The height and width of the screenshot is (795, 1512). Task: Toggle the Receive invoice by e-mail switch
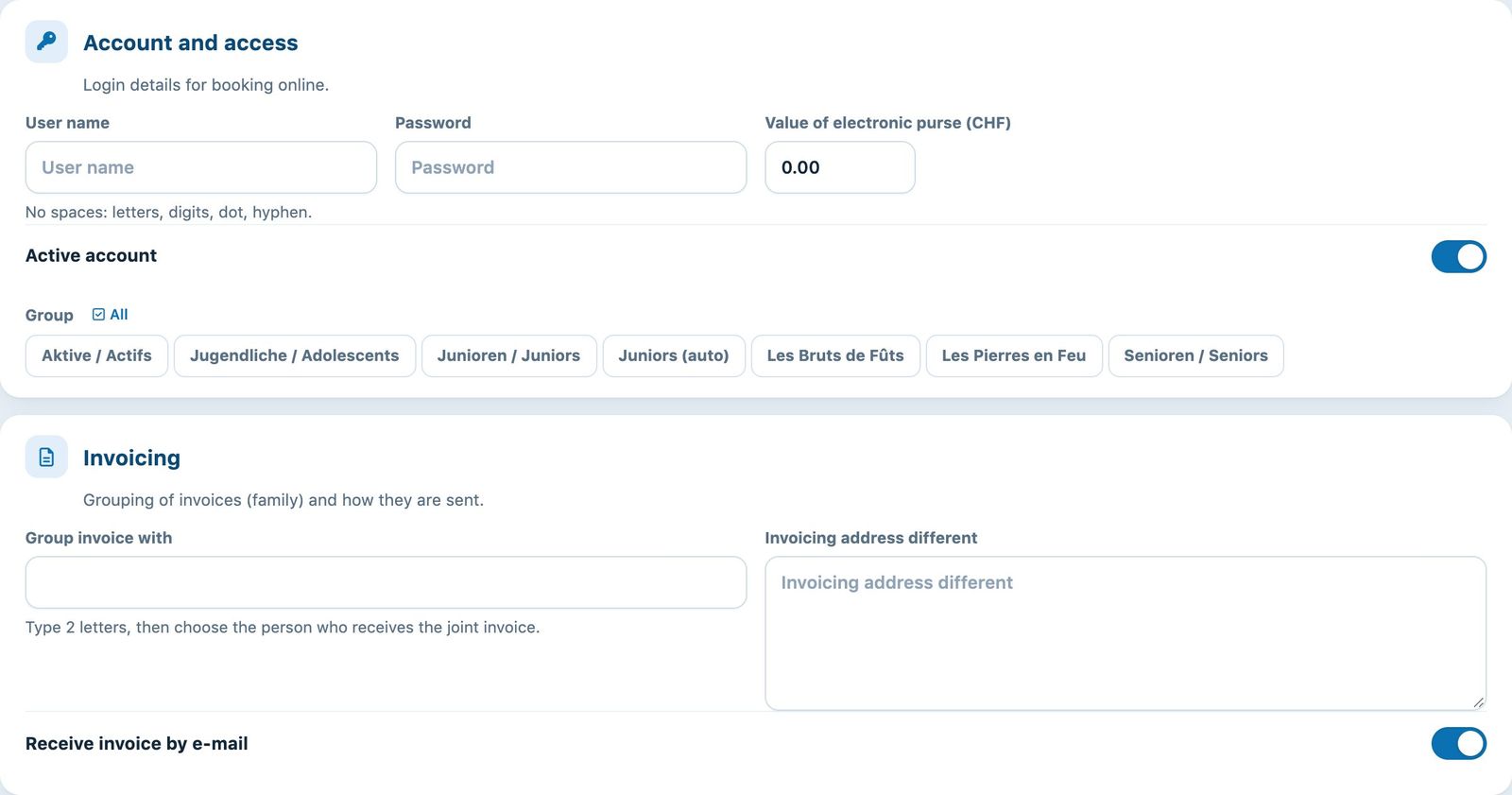click(1458, 744)
